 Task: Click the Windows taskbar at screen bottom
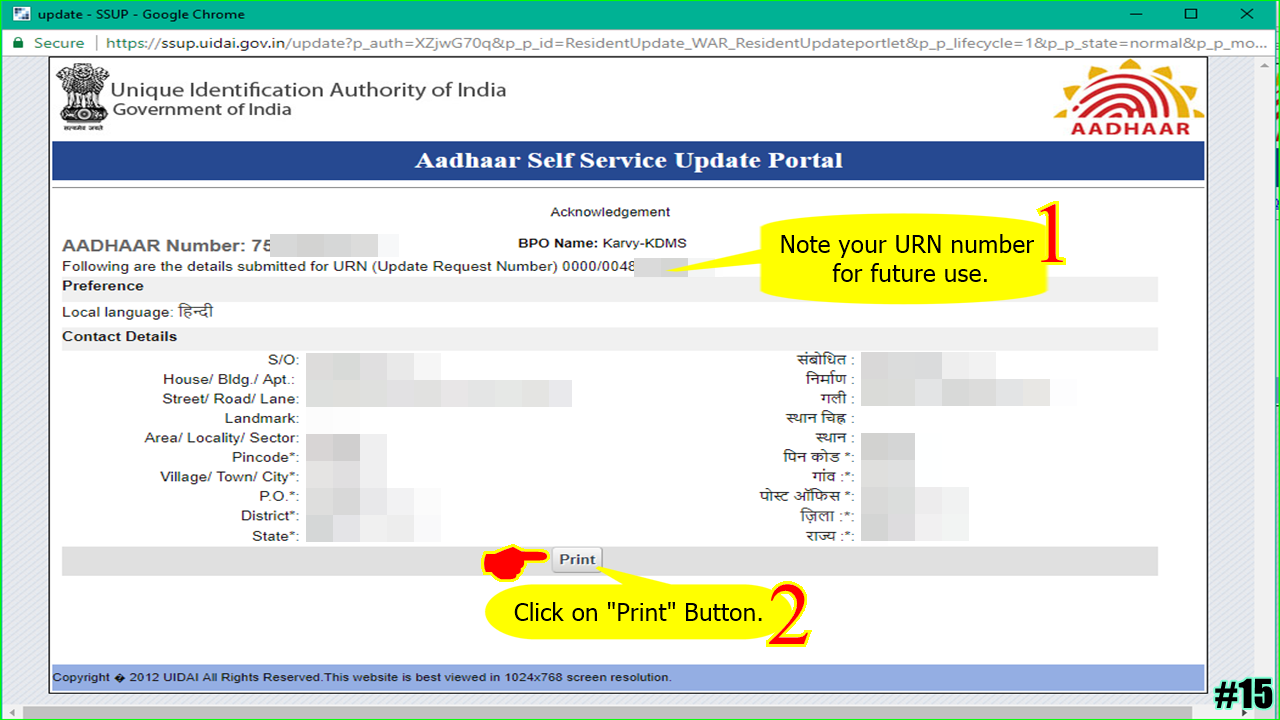pyautogui.click(x=640, y=712)
